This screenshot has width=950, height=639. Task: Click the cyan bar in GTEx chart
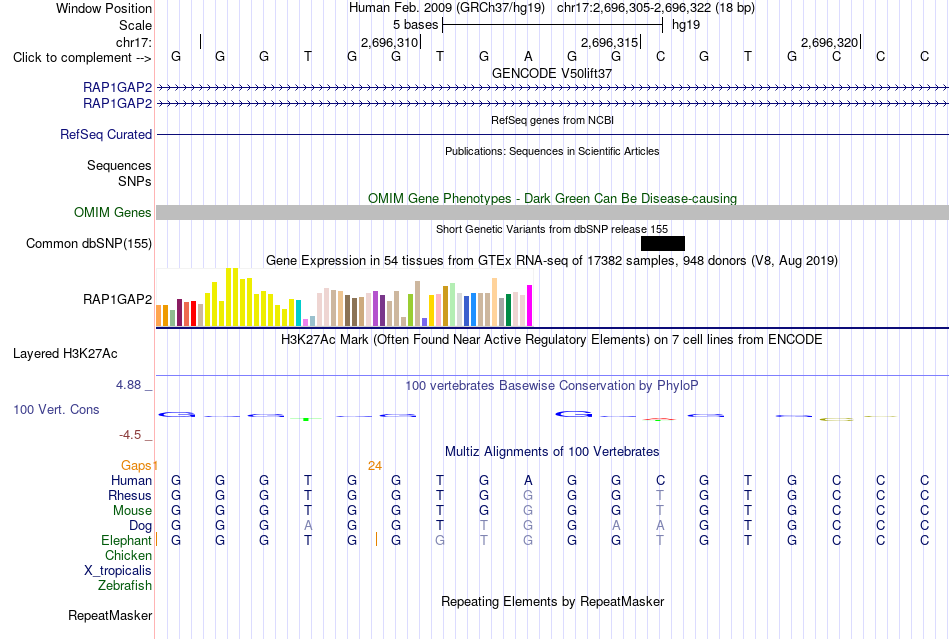coord(298,313)
